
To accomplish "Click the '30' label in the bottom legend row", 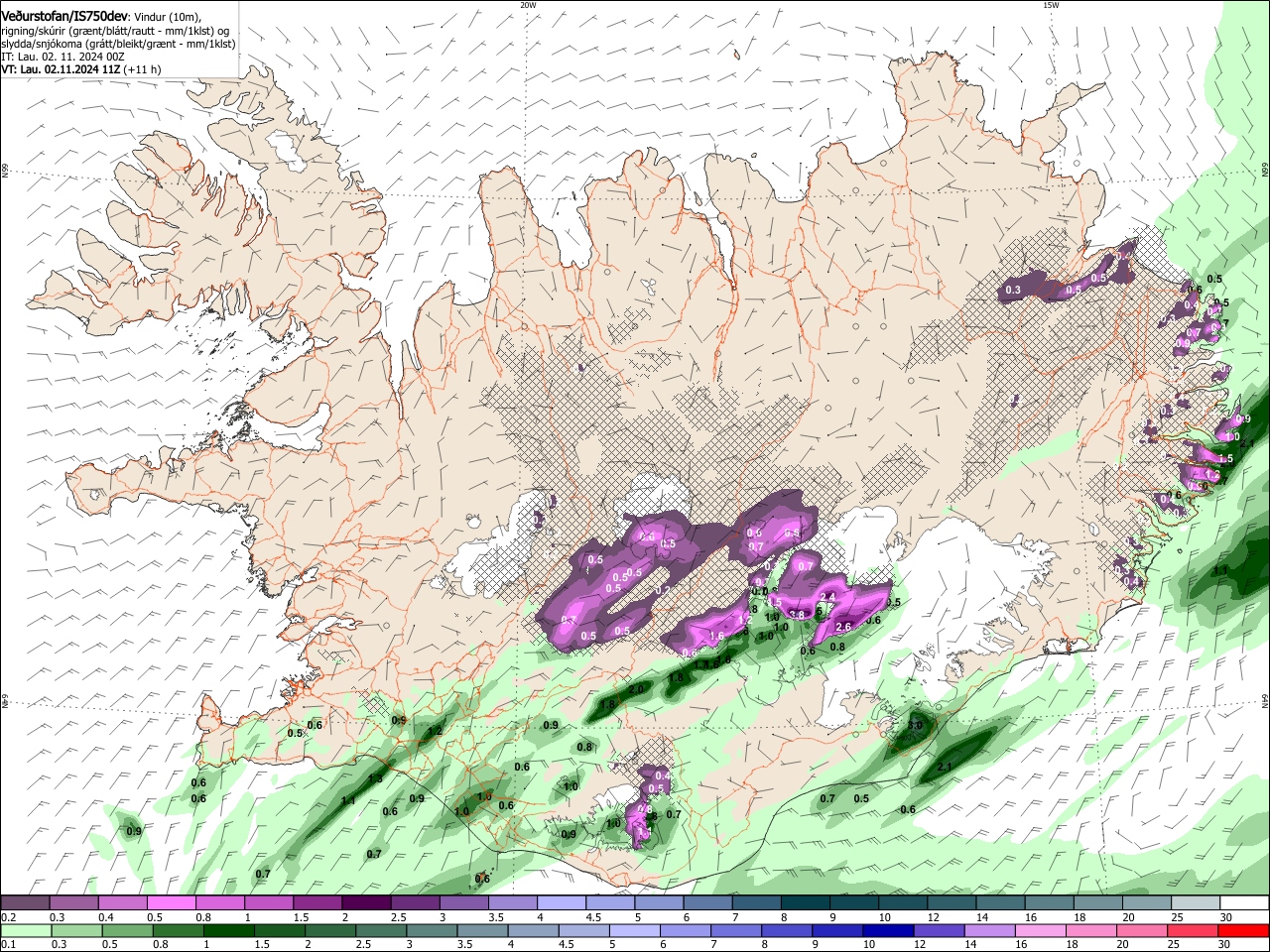I will pyautogui.click(x=1222, y=945).
